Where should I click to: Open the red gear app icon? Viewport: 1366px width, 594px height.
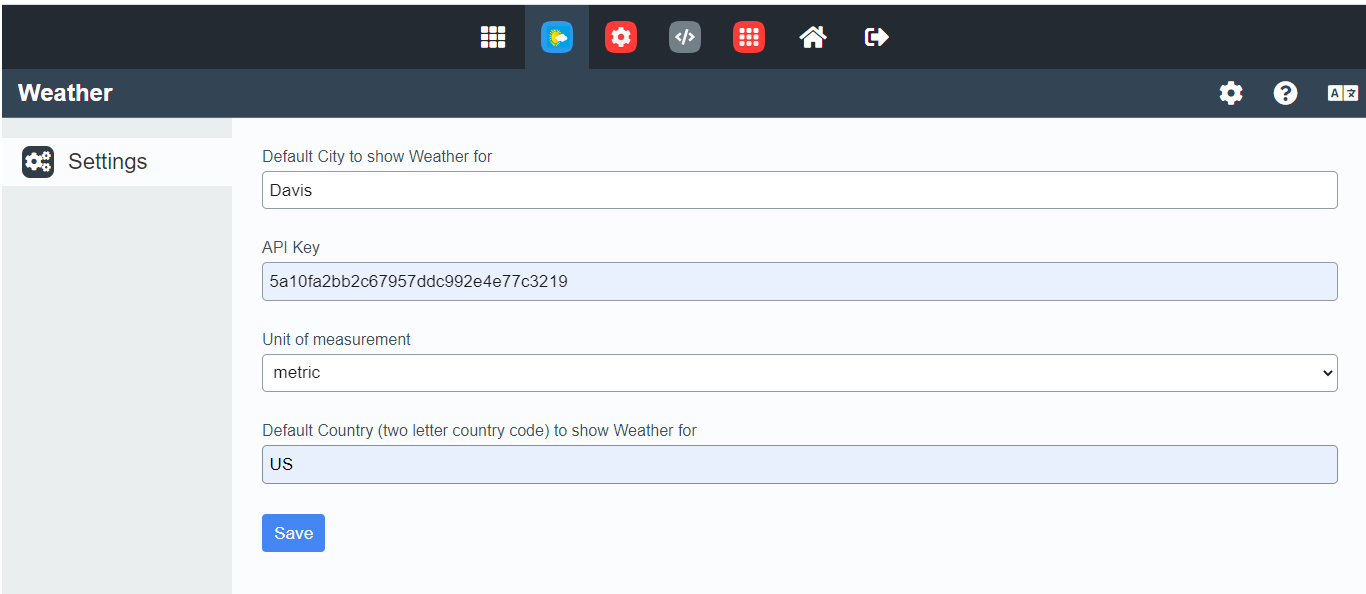tap(621, 37)
